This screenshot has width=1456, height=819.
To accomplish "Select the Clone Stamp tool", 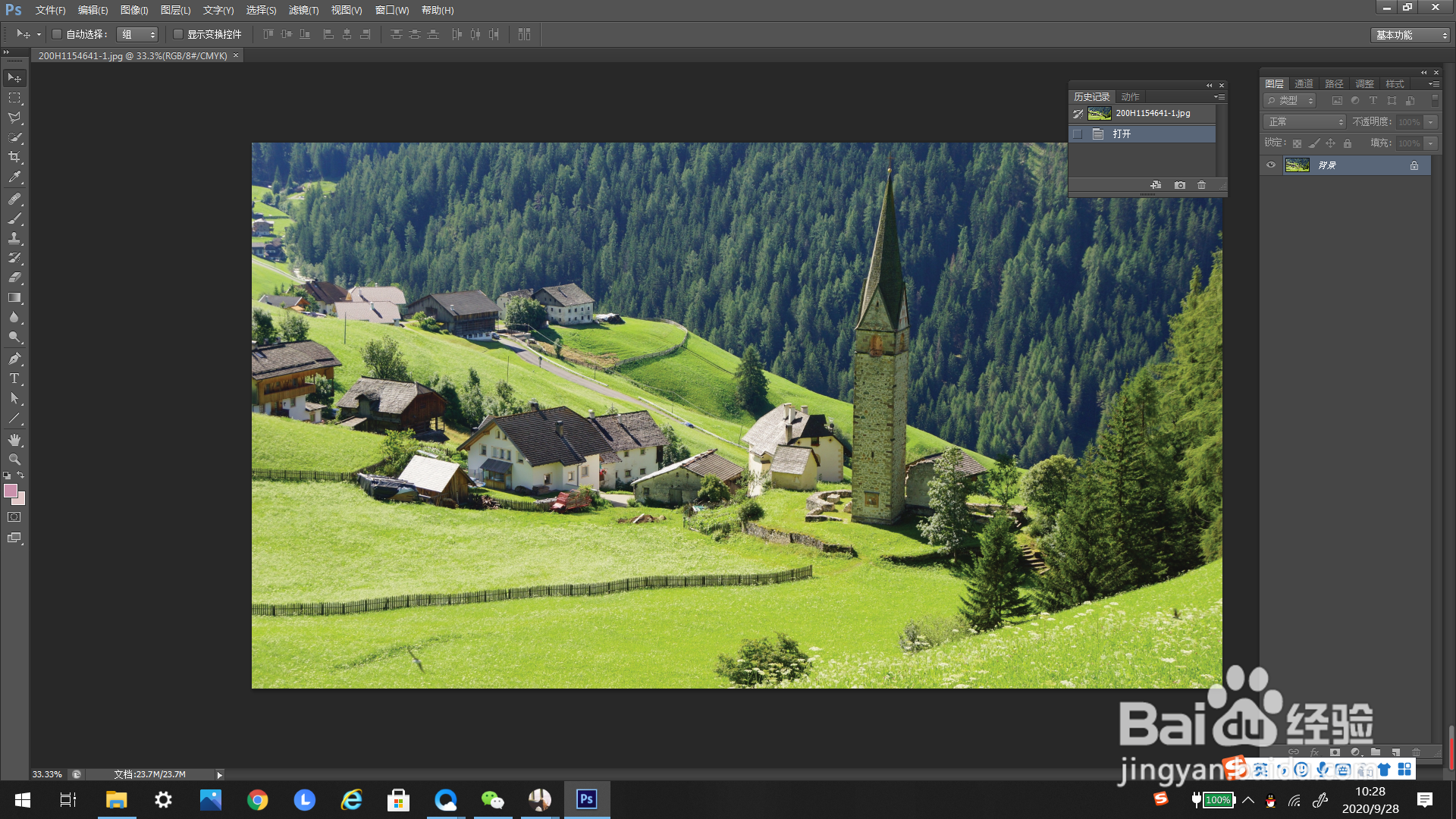I will (14, 238).
